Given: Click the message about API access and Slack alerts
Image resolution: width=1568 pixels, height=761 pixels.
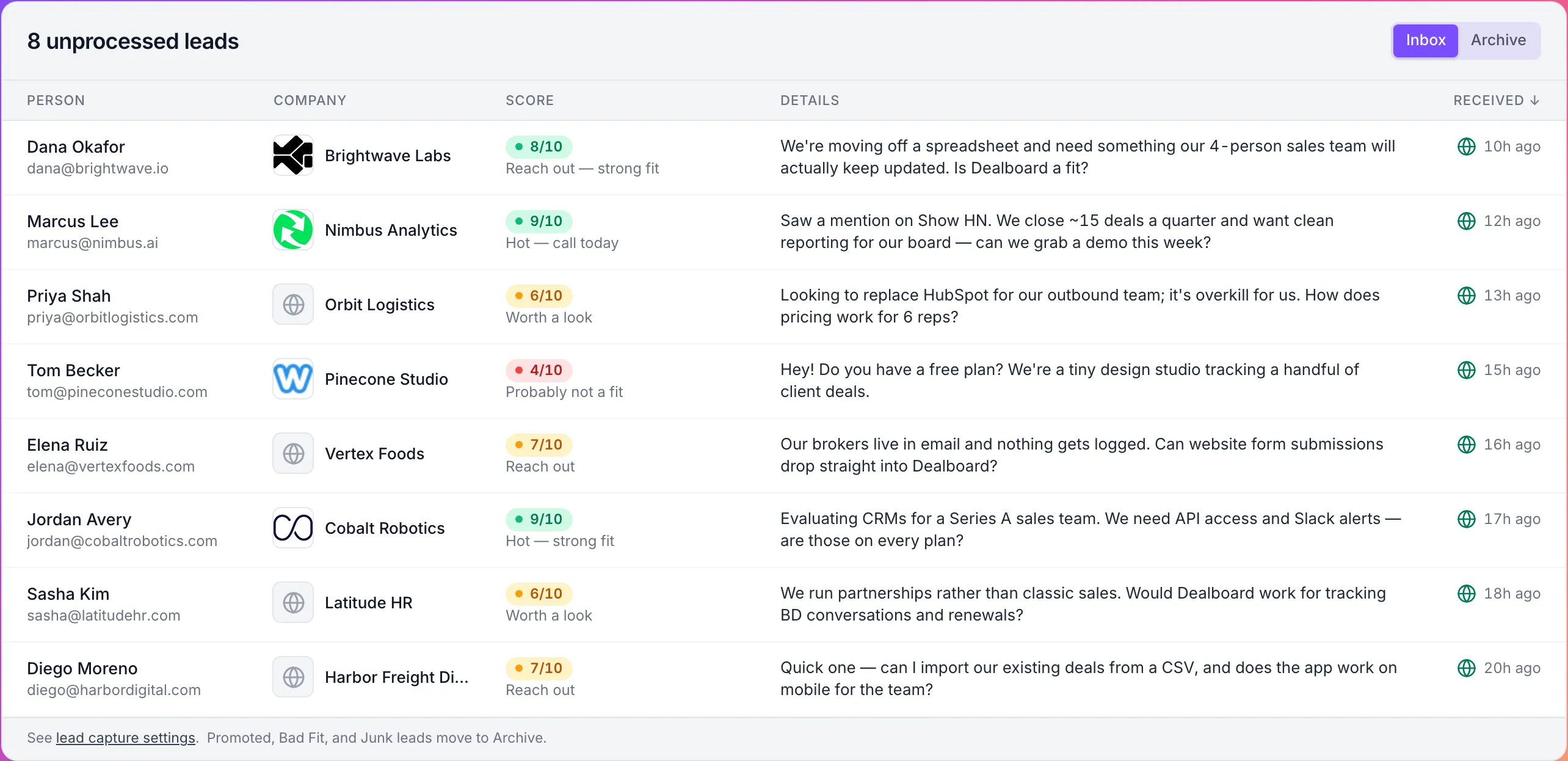Looking at the screenshot, I should pyautogui.click(x=1091, y=530).
